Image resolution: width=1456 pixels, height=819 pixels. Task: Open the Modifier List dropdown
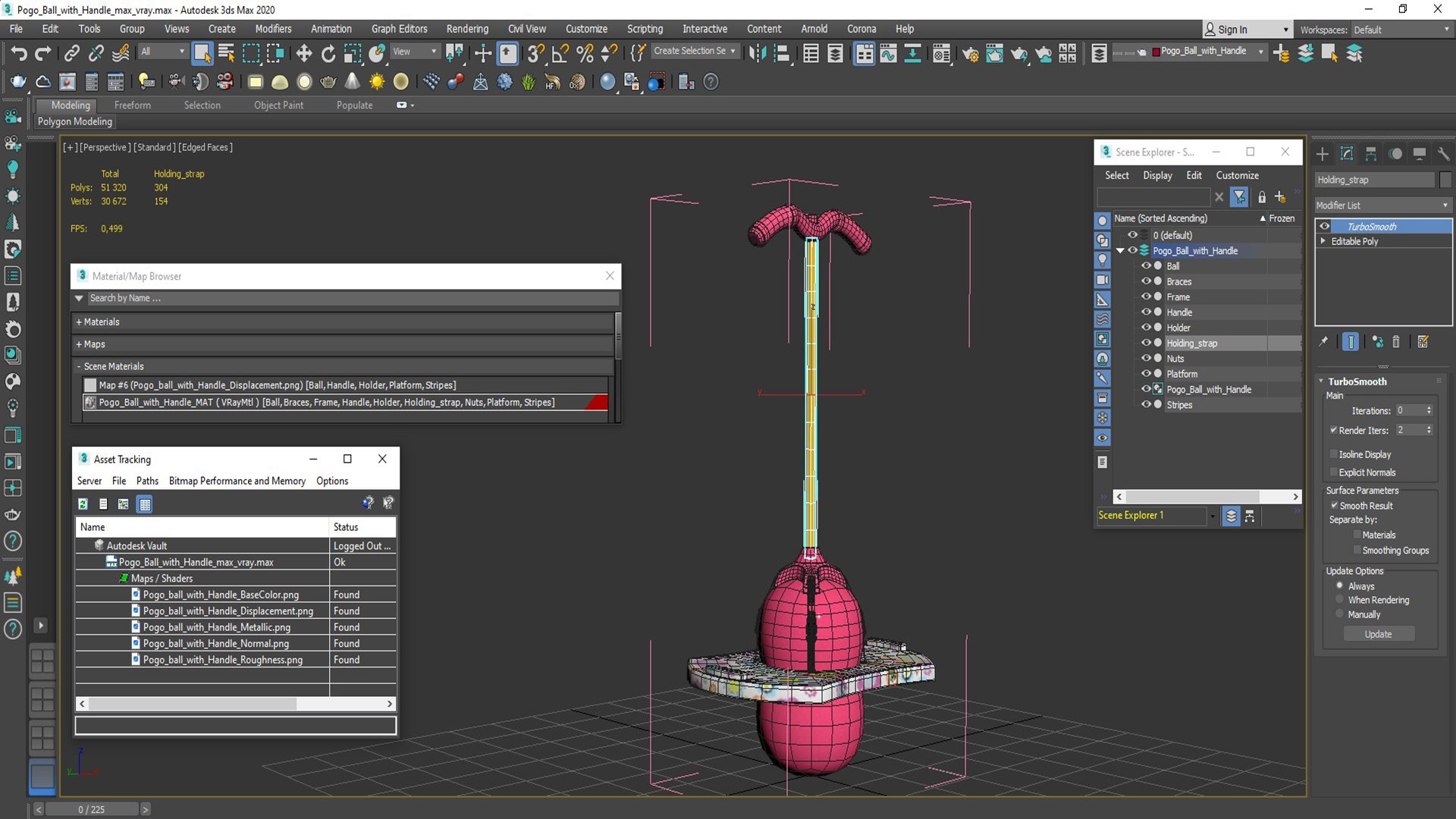point(1382,206)
